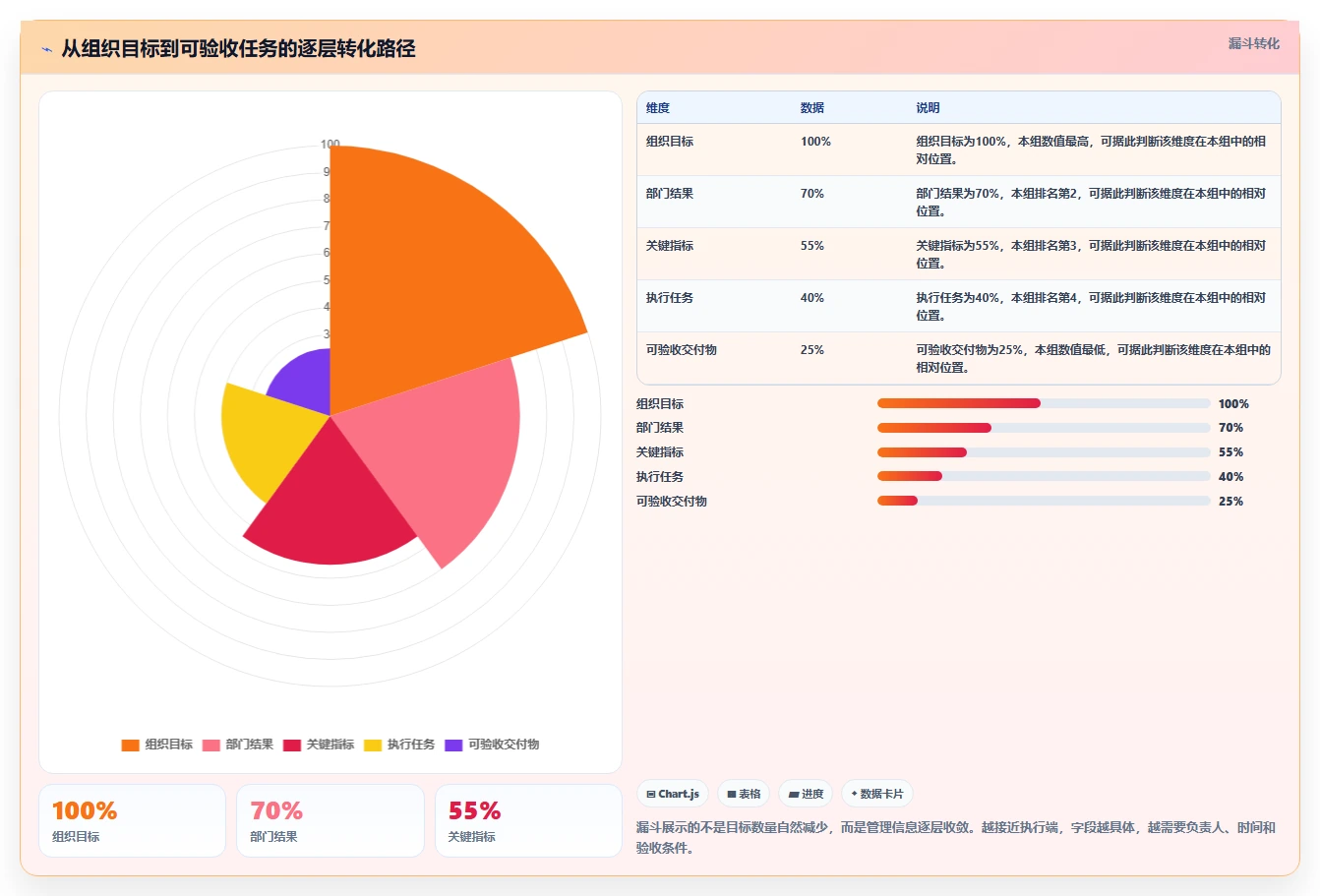The width and height of the screenshot is (1320, 896).
Task: Click the 漏斗展示 summary paragraph
Action: tap(956, 838)
